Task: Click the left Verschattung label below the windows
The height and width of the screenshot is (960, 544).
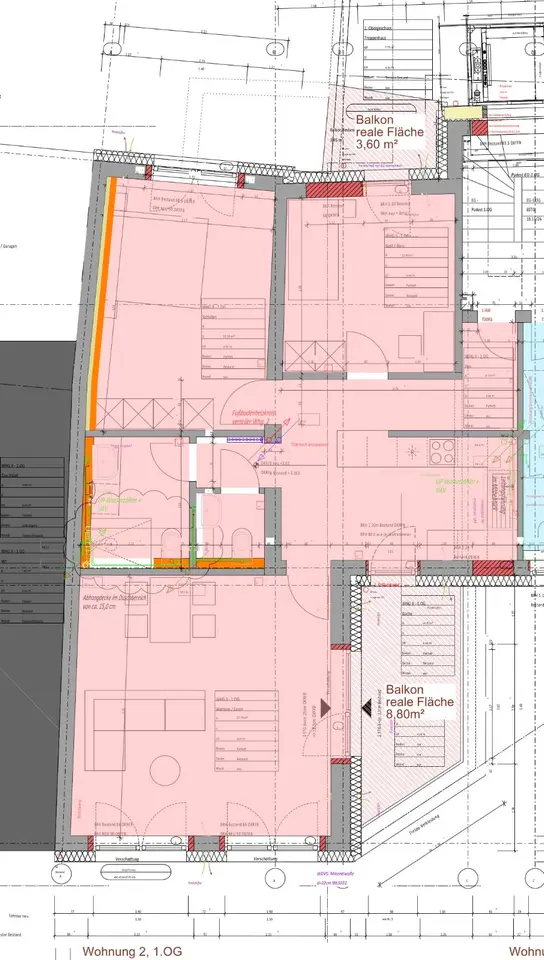Action: pyautogui.click(x=128, y=859)
